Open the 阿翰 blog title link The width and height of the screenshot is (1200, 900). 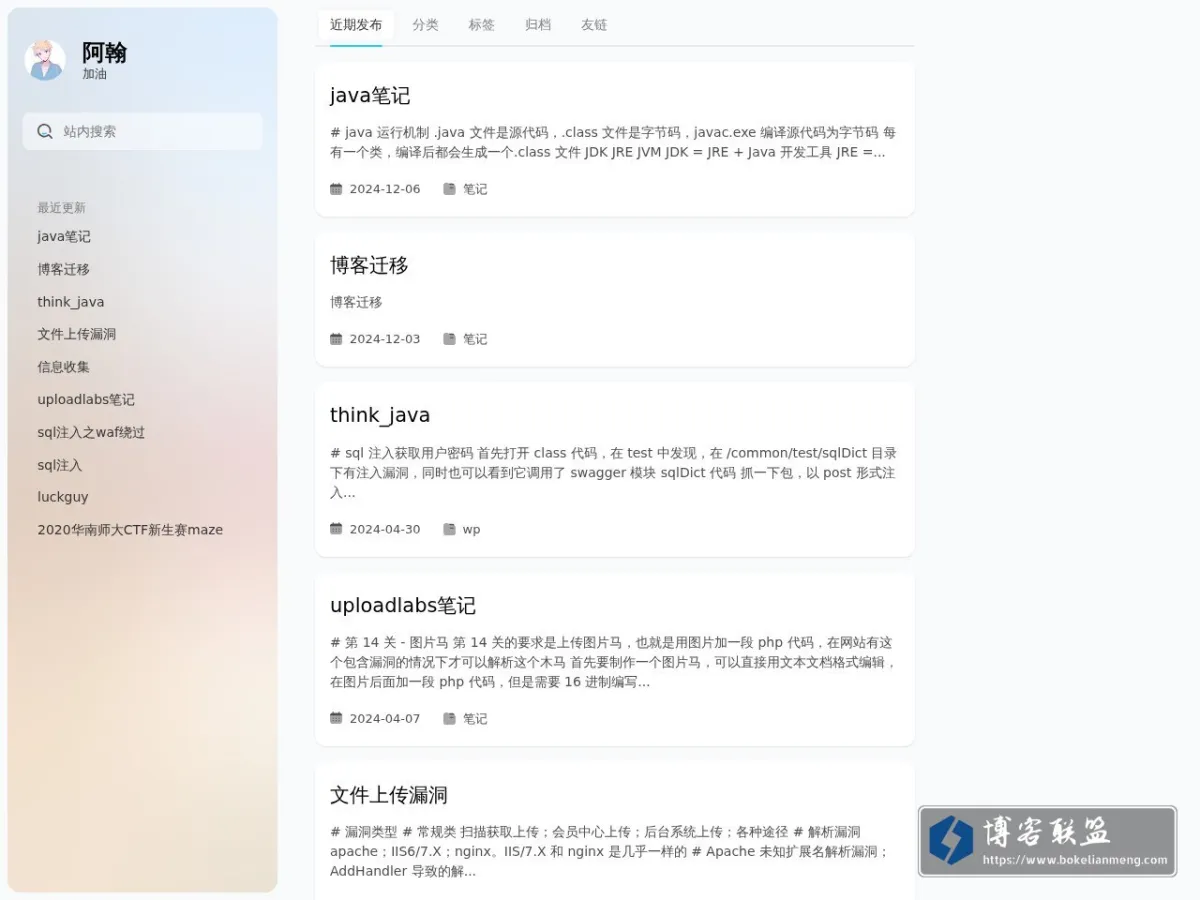tap(104, 52)
